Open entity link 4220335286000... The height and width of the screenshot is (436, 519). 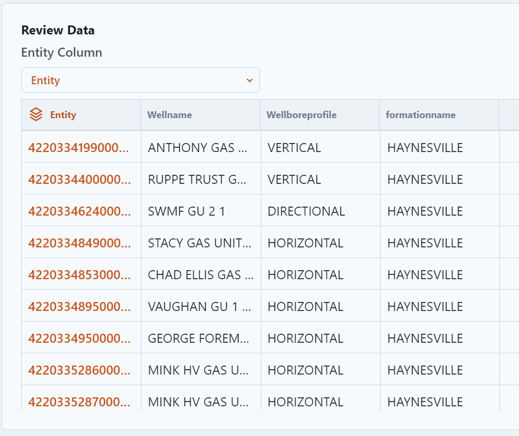79,370
